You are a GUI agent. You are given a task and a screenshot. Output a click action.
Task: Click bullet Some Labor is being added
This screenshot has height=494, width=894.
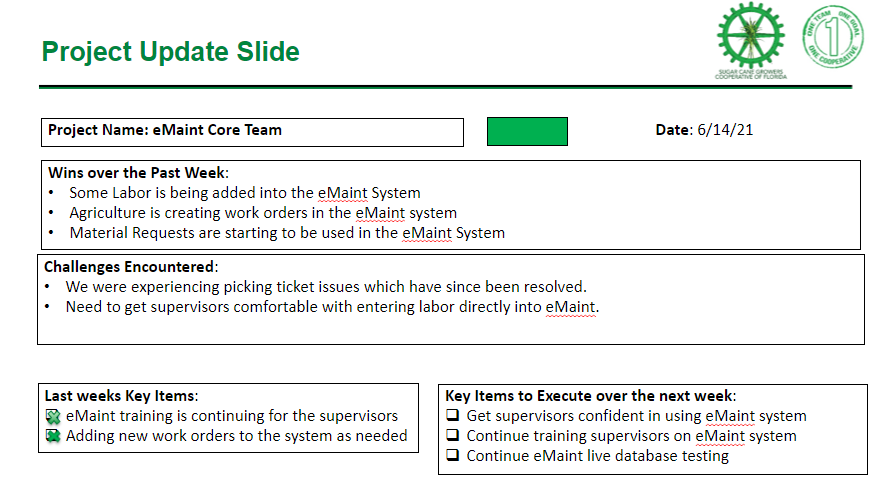(x=245, y=193)
